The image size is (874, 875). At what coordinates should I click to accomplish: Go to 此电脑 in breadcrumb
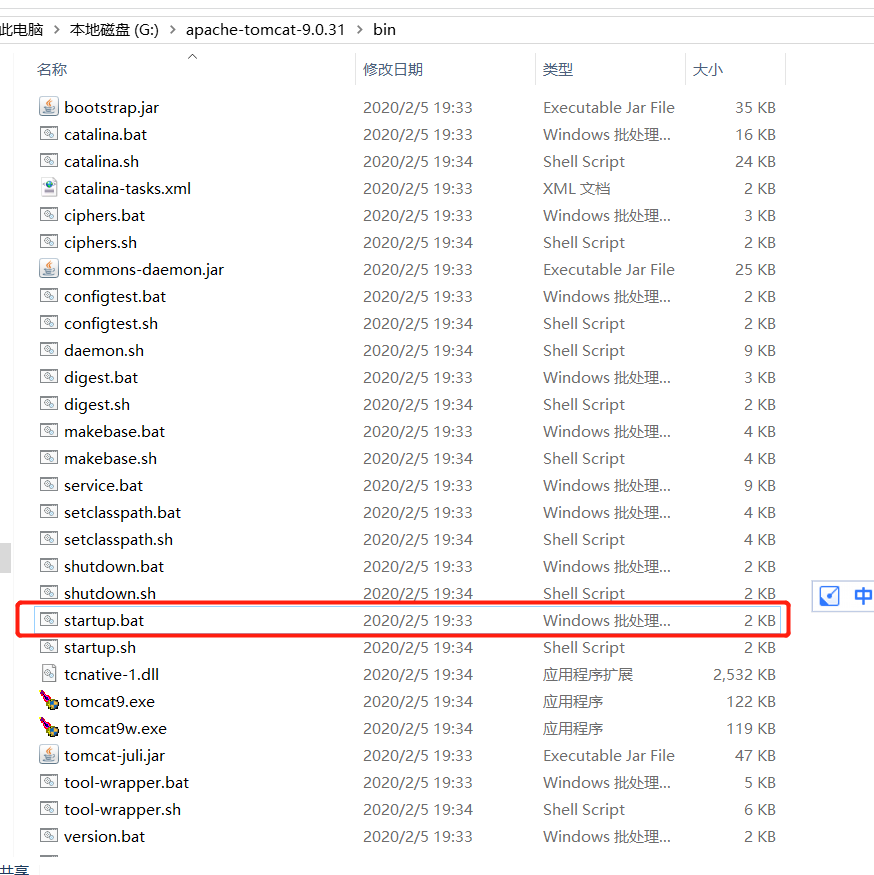21,30
